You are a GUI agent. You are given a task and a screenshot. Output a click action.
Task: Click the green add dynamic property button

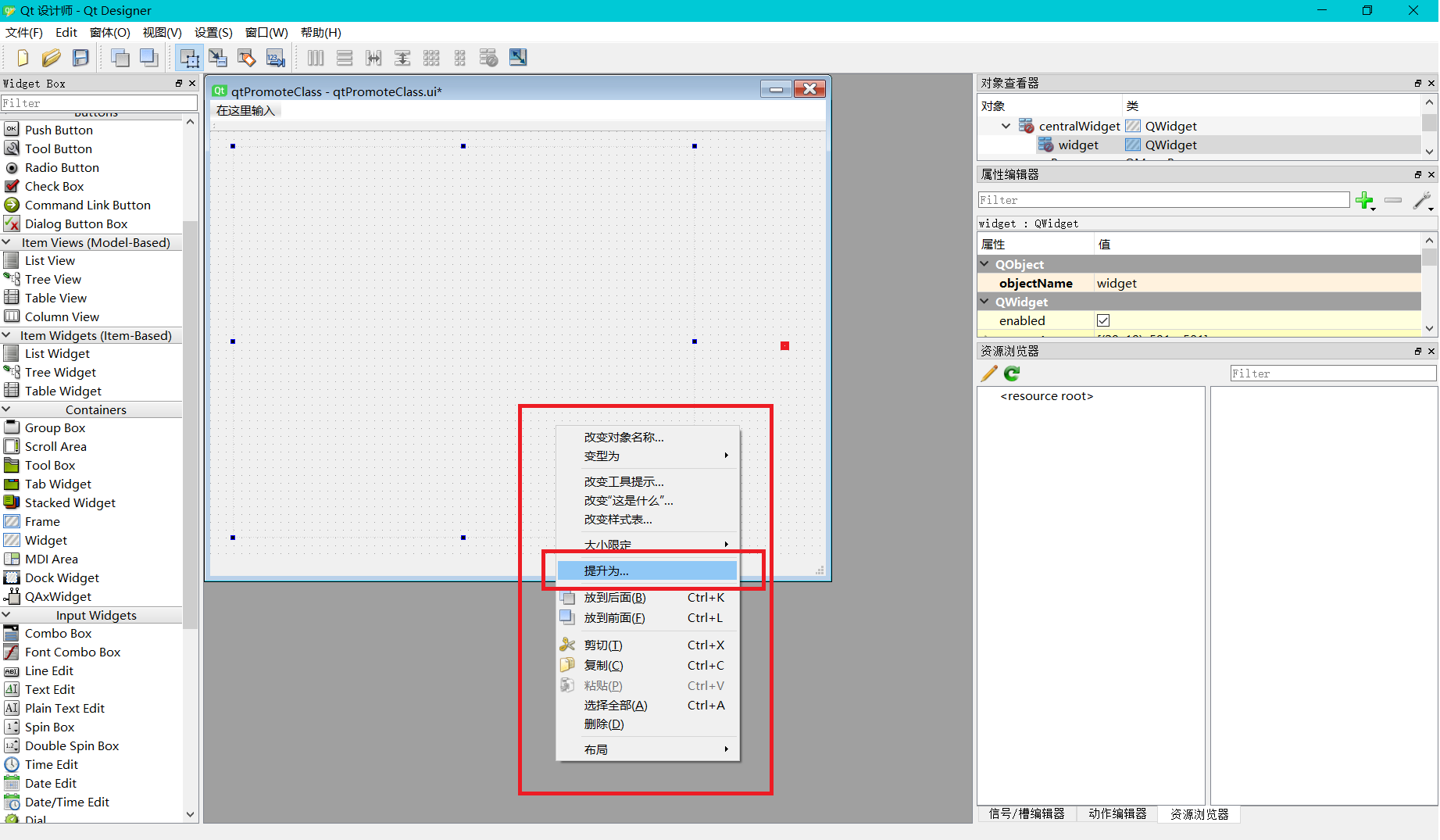pyautogui.click(x=1365, y=201)
